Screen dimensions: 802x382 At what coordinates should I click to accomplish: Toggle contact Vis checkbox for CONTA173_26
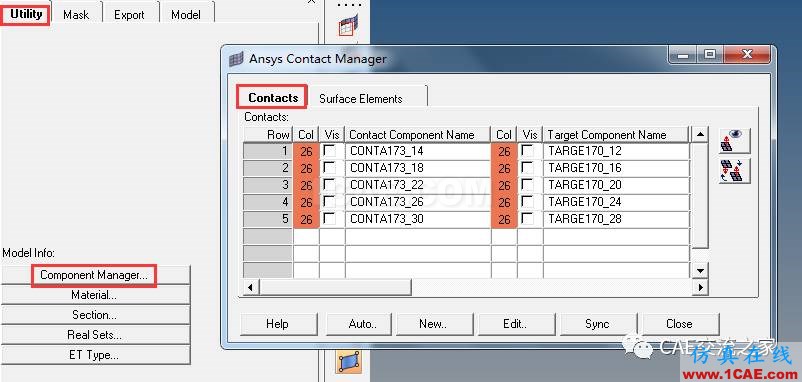click(x=330, y=201)
